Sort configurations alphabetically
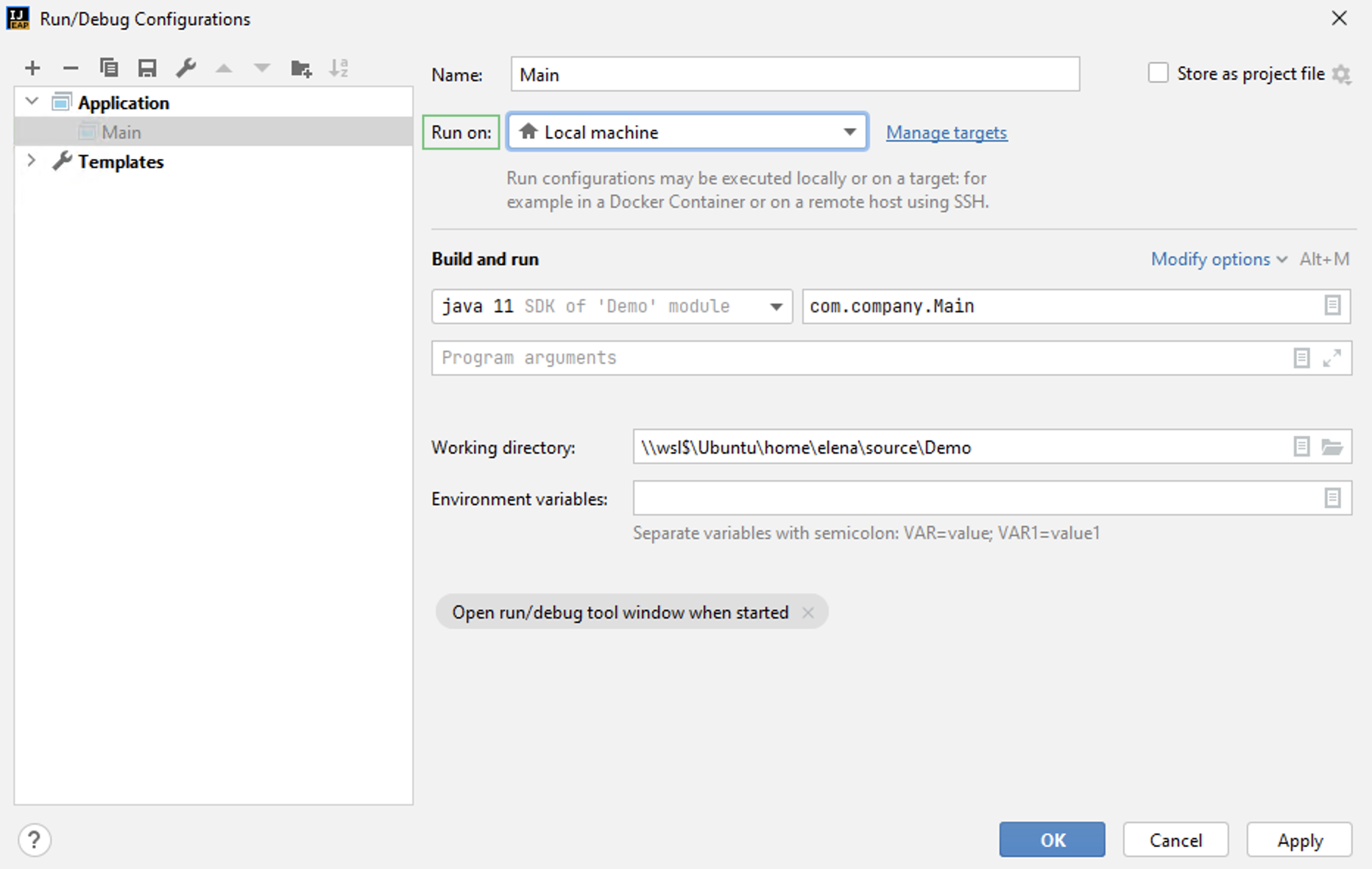Viewport: 1372px width, 869px height. click(x=339, y=68)
